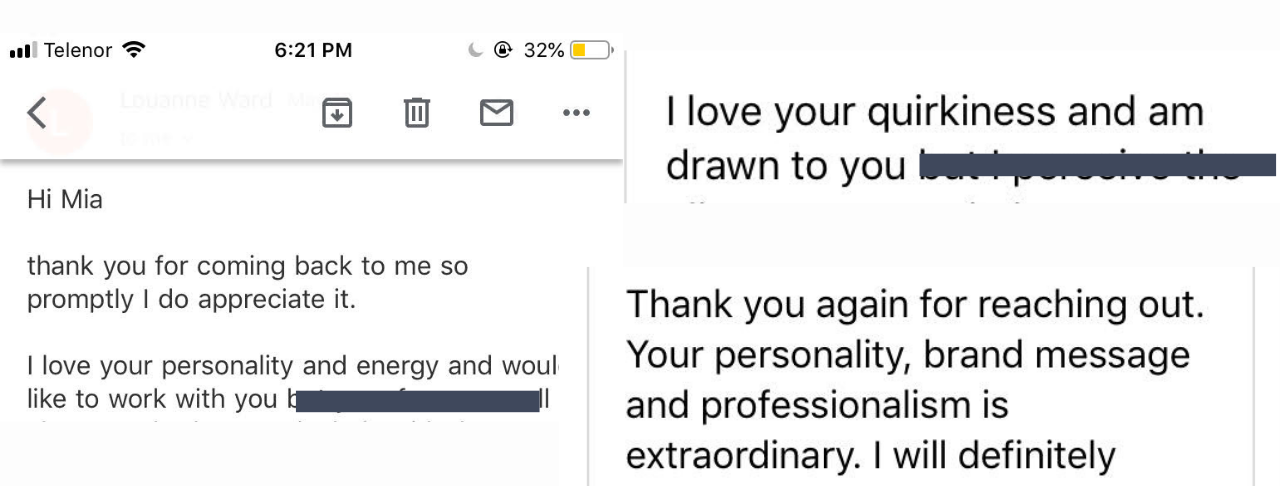Image resolution: width=1280 pixels, height=486 pixels.
Task: Tap the Wi-Fi icon in status bar
Action: point(133,50)
